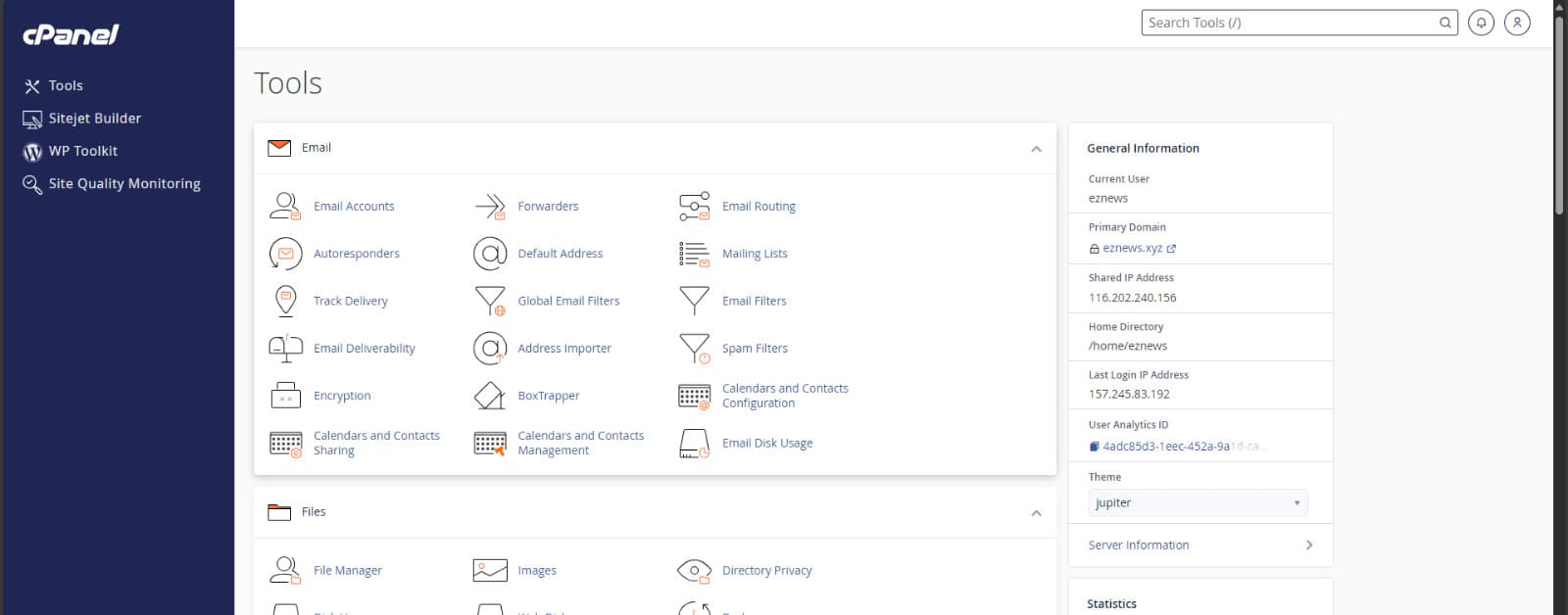Click the Directory Privacy eye icon
1568x615 pixels.
coord(694,570)
